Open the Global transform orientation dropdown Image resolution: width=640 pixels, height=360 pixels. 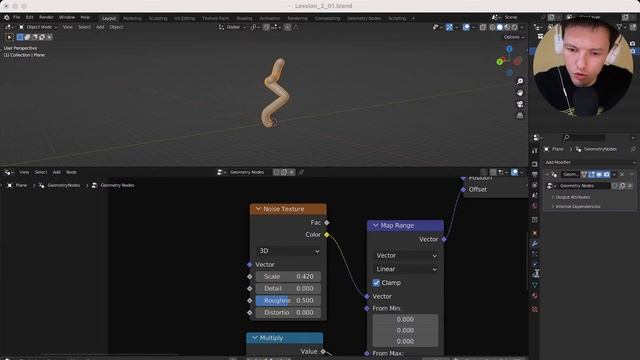(233, 27)
